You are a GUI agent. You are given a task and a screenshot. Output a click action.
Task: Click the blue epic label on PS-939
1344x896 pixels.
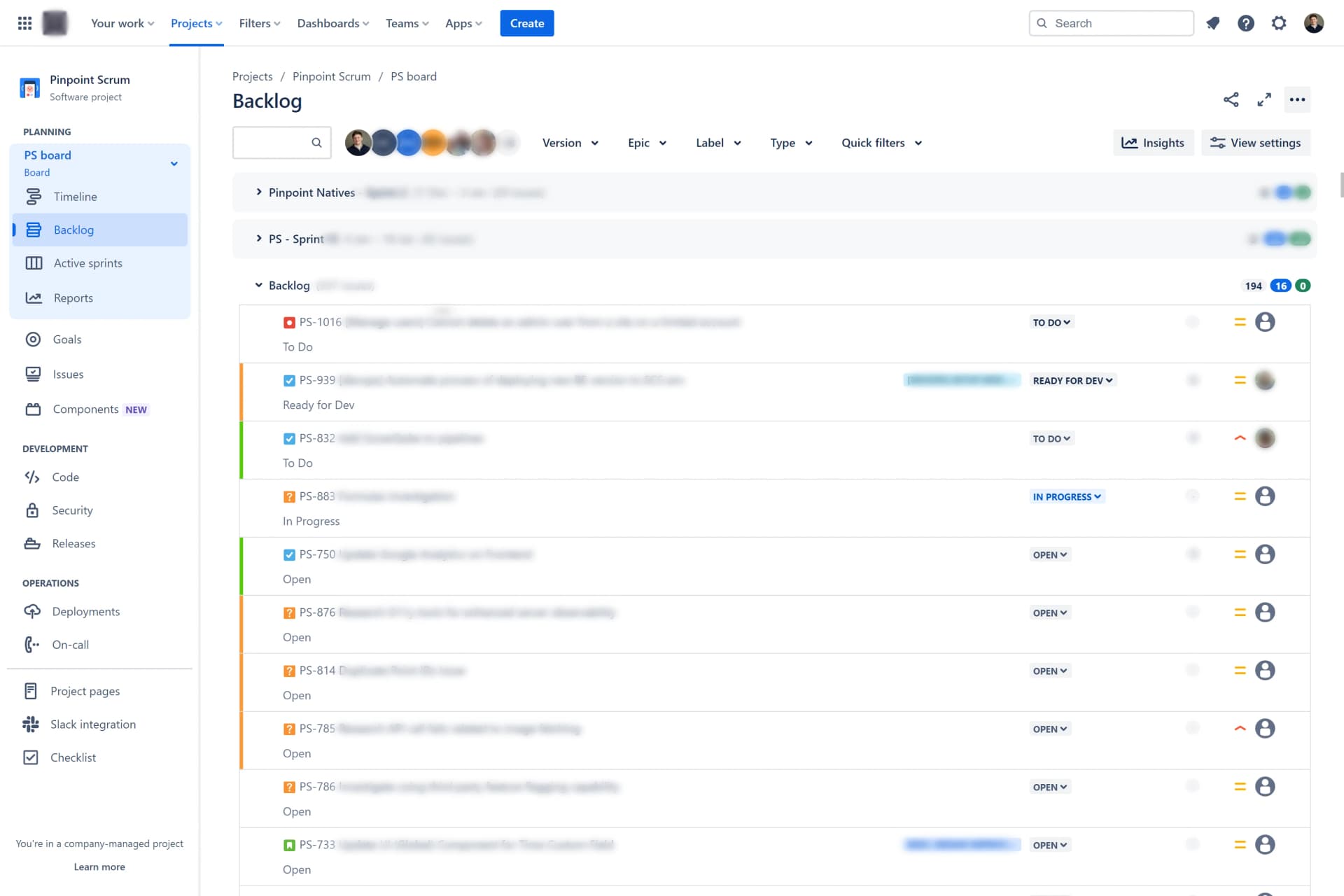962,380
